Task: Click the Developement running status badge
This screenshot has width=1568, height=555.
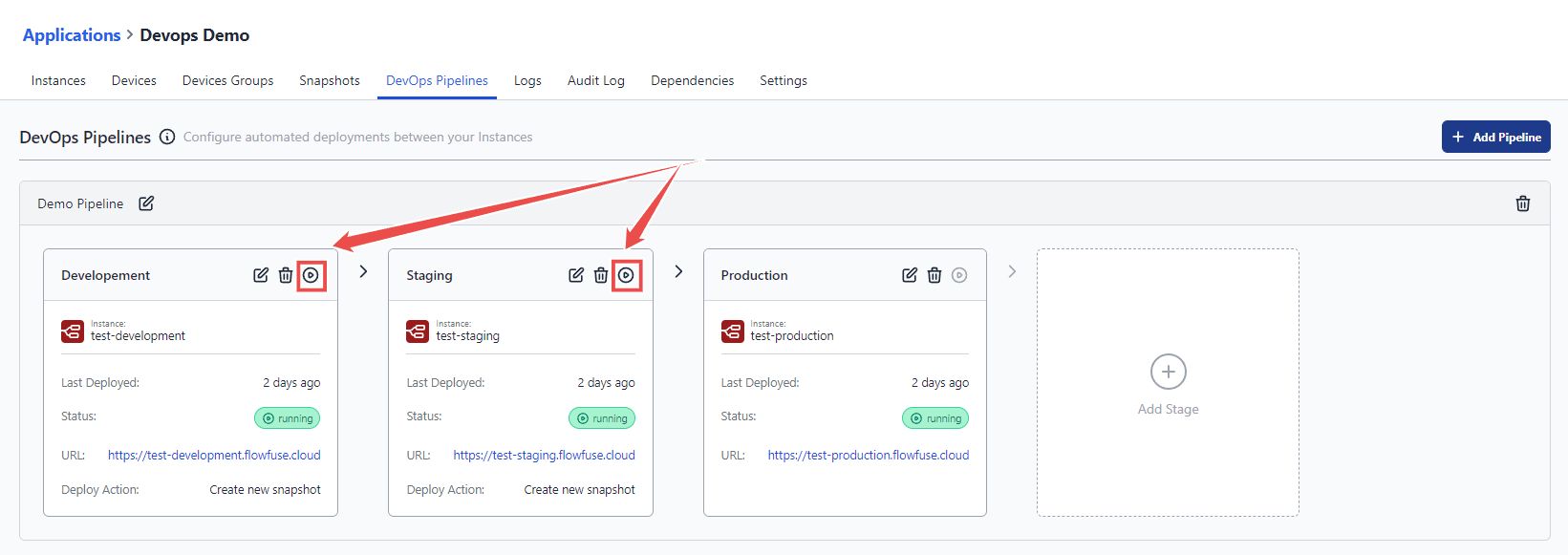Action: [288, 418]
